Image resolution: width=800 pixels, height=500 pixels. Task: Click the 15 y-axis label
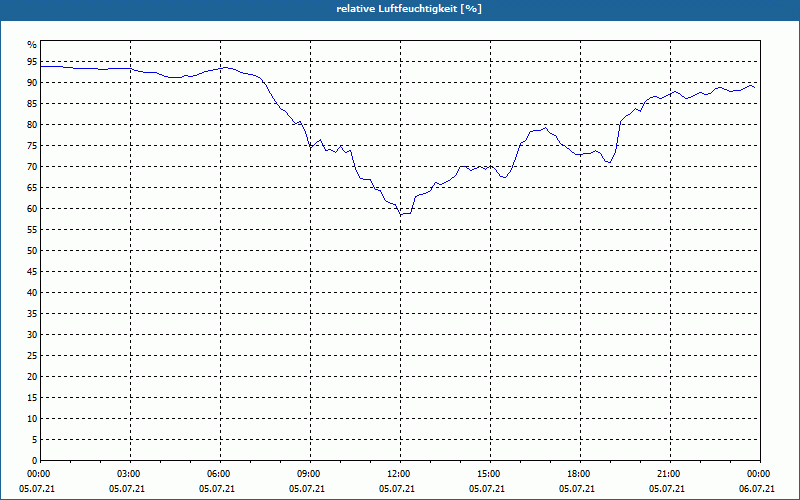(x=32, y=398)
